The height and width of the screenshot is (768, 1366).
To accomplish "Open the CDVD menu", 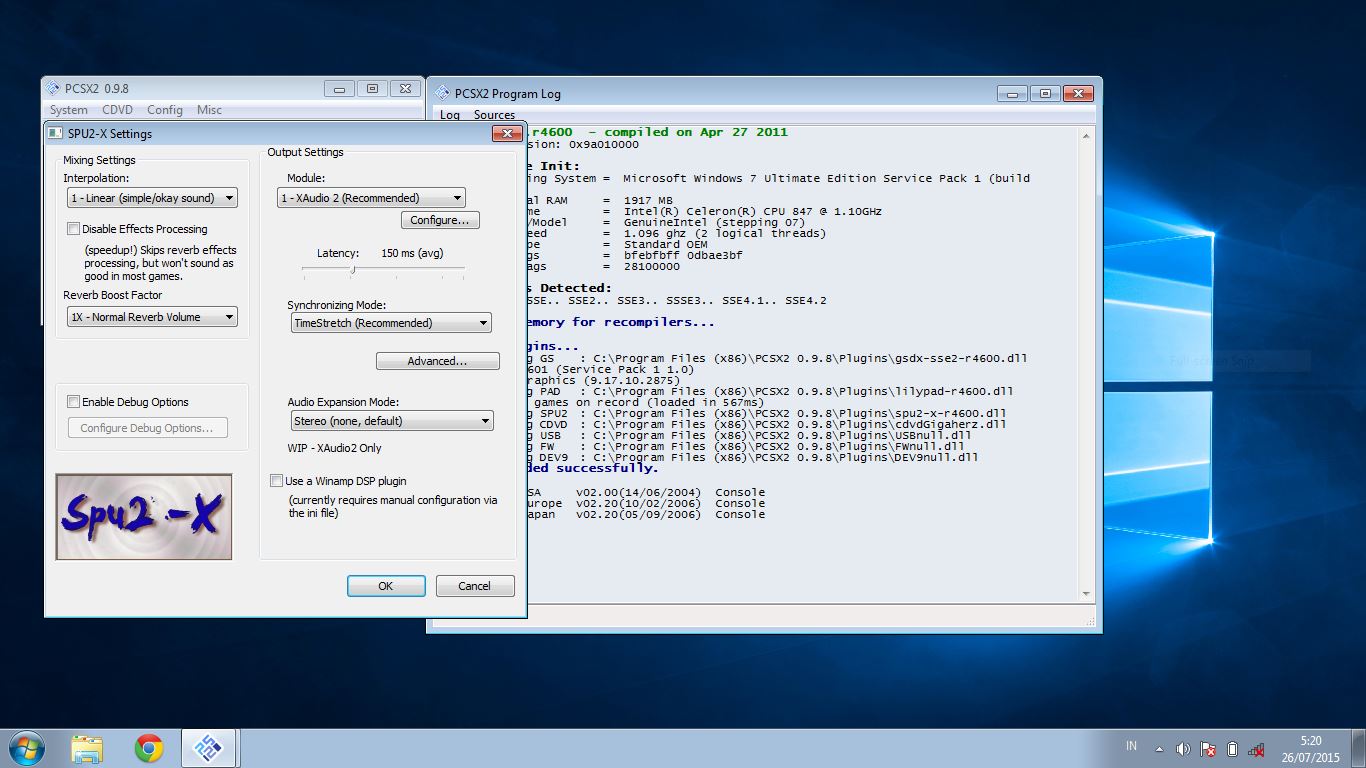I will [x=117, y=110].
